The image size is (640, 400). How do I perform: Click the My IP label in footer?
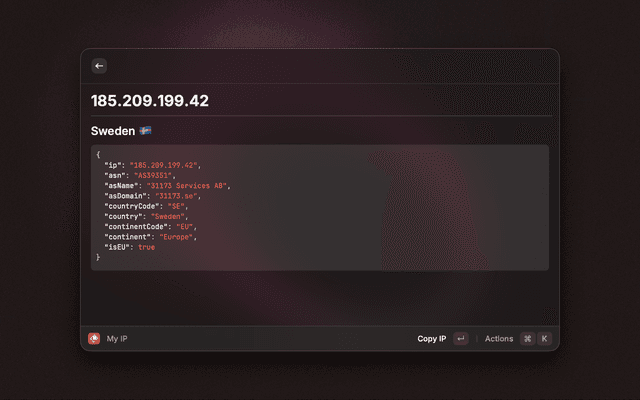point(117,339)
